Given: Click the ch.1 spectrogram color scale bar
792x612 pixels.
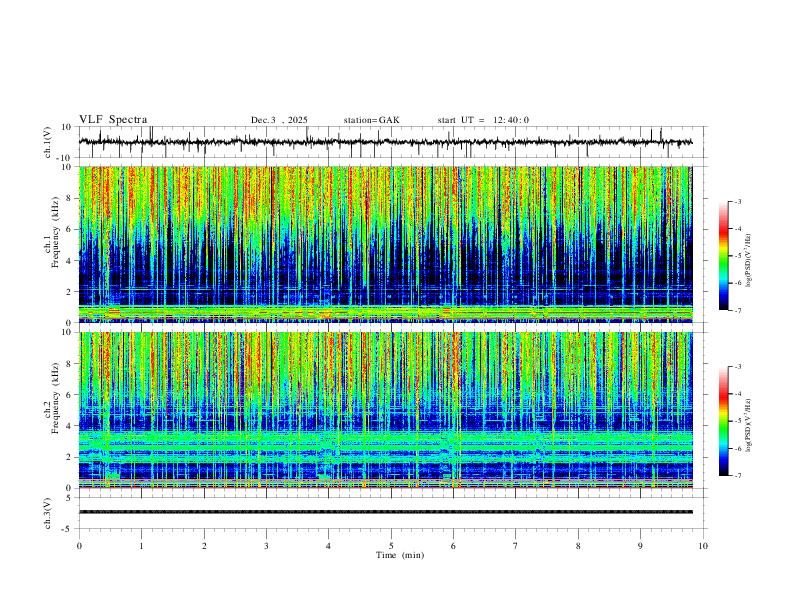Looking at the screenshot, I should coord(723,256).
